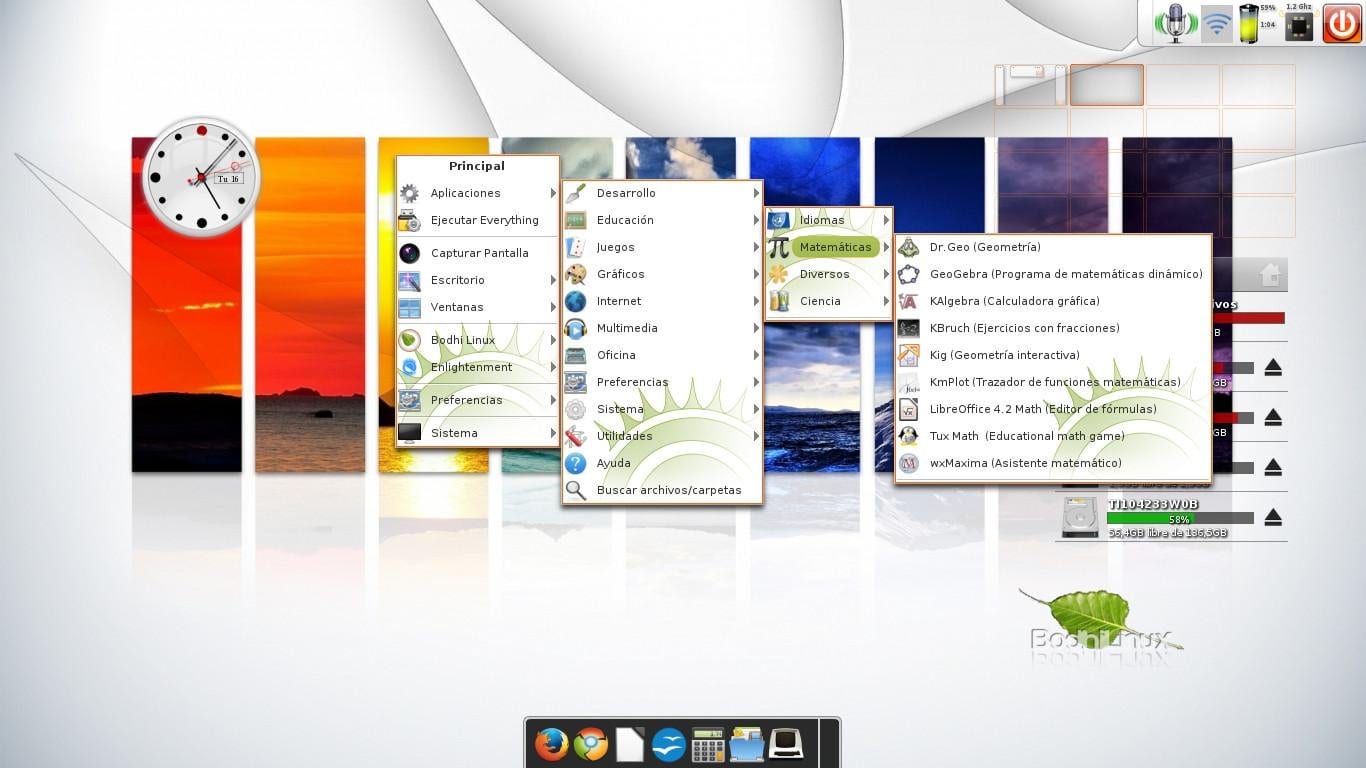The image size is (1366, 768).
Task: Expand the Escritorio submenu arrow
Action: (553, 280)
